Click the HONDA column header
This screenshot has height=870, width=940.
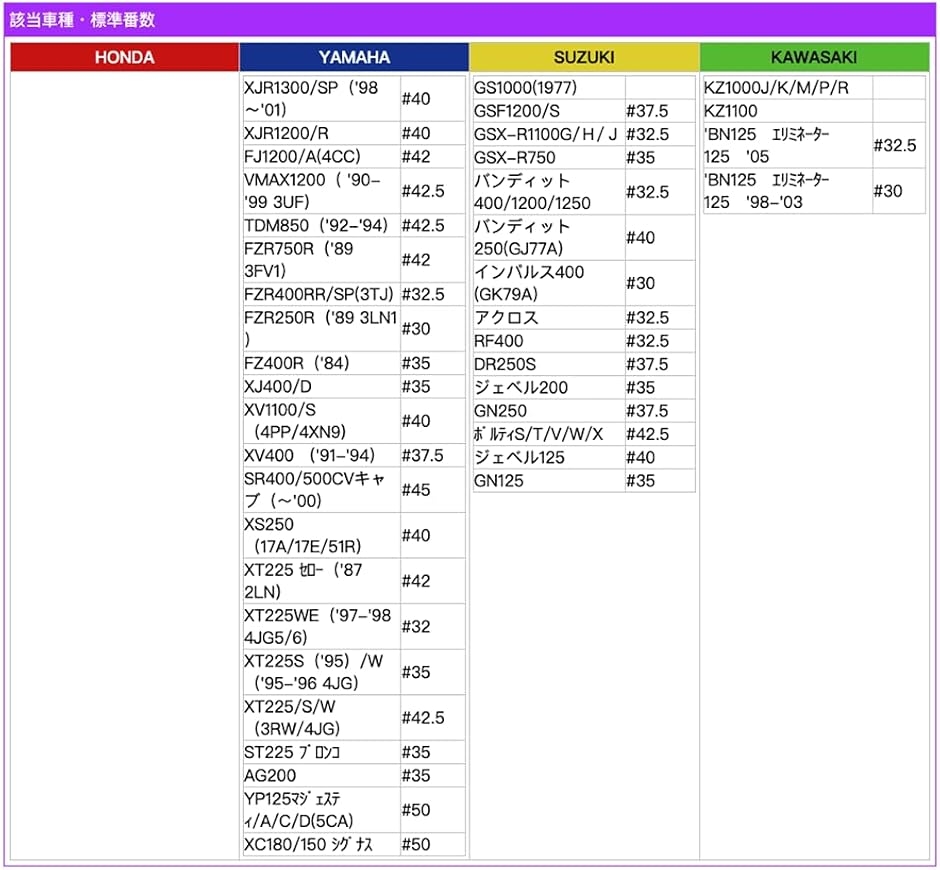pyautogui.click(x=125, y=57)
